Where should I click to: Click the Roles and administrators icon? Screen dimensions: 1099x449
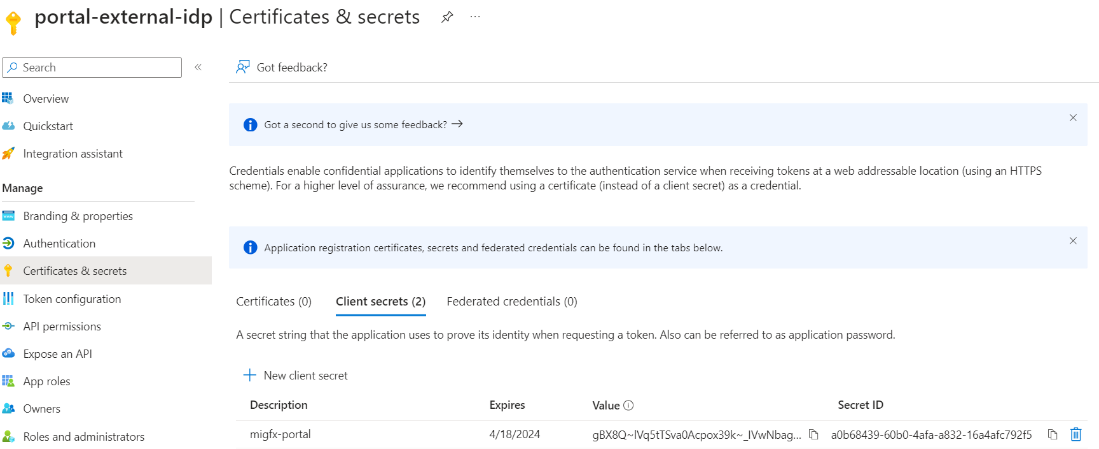tap(8, 436)
